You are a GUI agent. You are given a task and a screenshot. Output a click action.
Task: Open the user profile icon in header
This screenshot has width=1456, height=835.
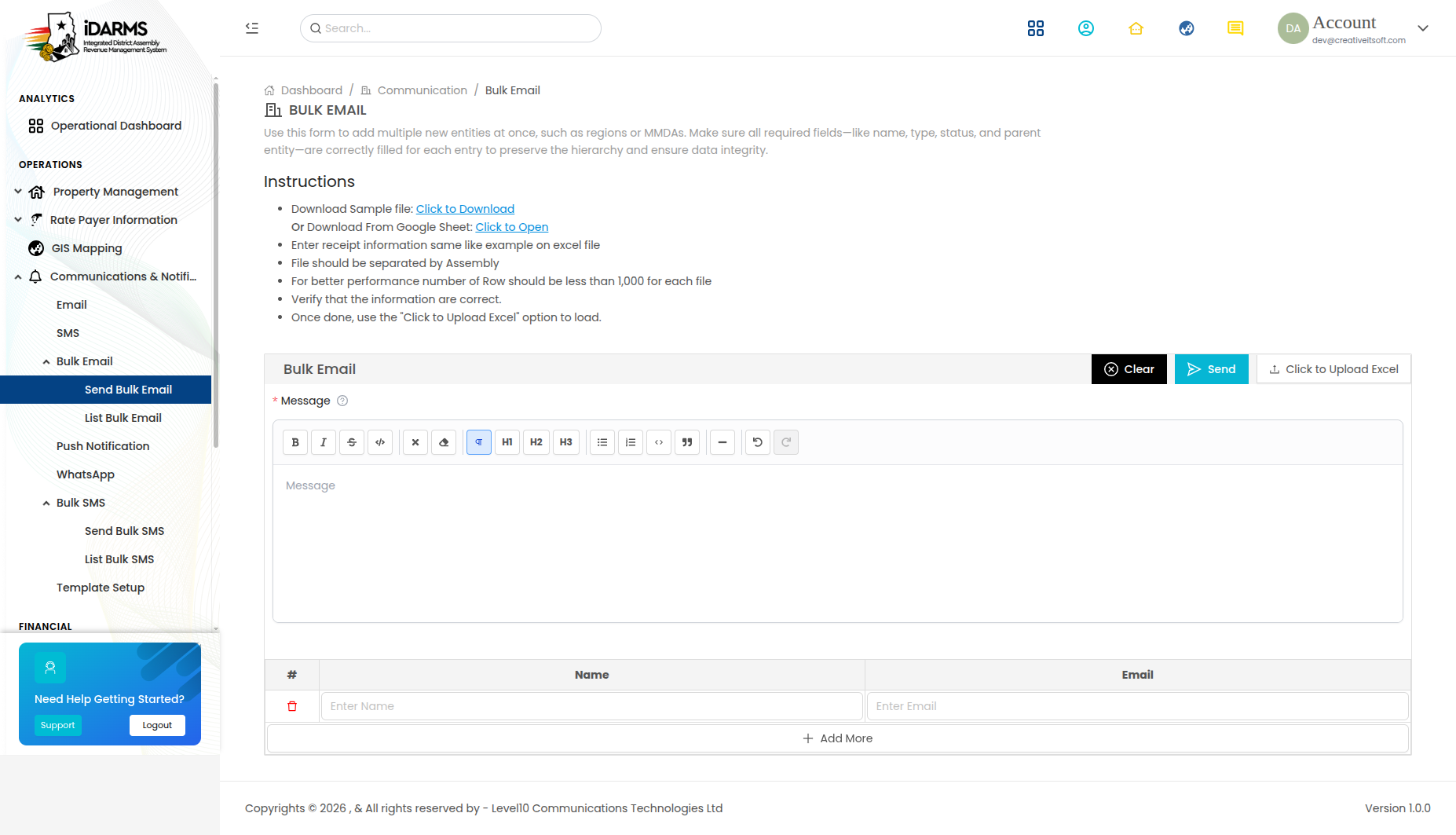tap(1086, 28)
